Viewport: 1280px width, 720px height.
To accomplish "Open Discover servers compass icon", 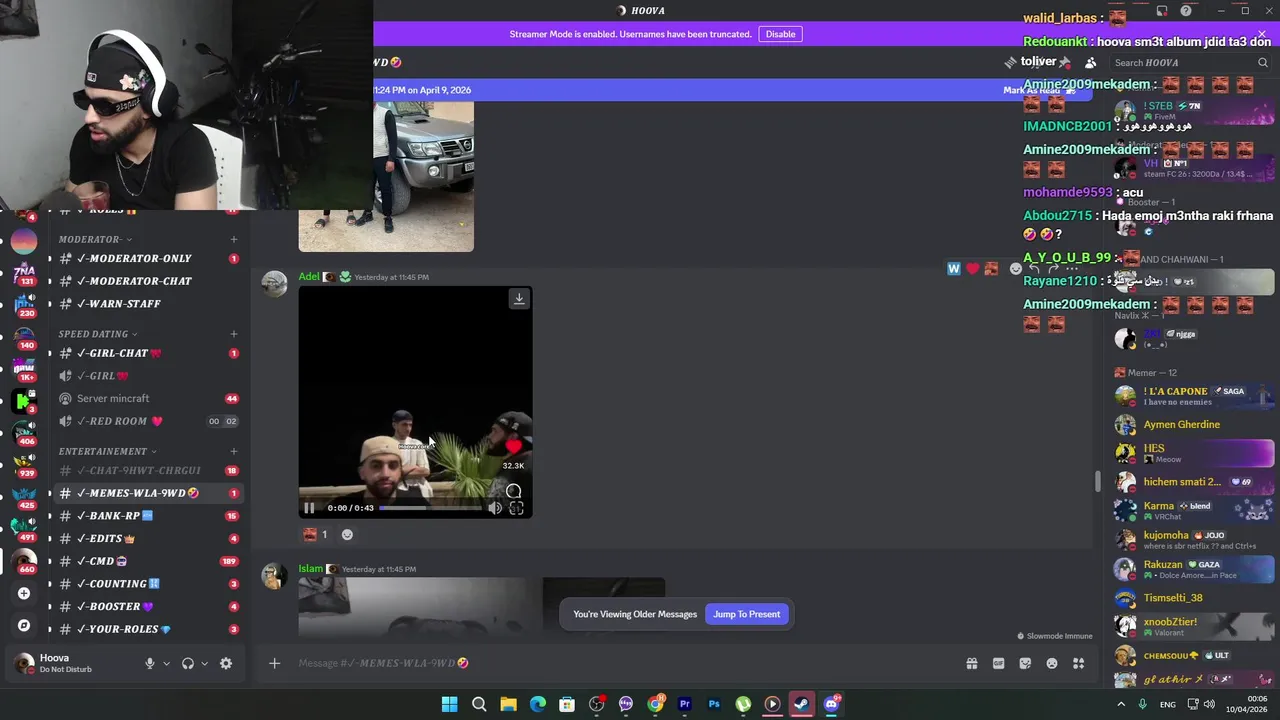I will (x=24, y=625).
